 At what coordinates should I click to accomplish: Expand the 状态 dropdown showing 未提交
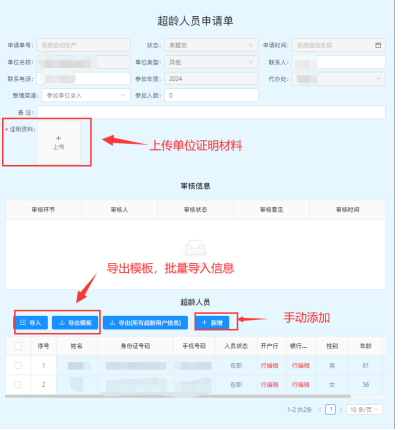tap(211, 45)
